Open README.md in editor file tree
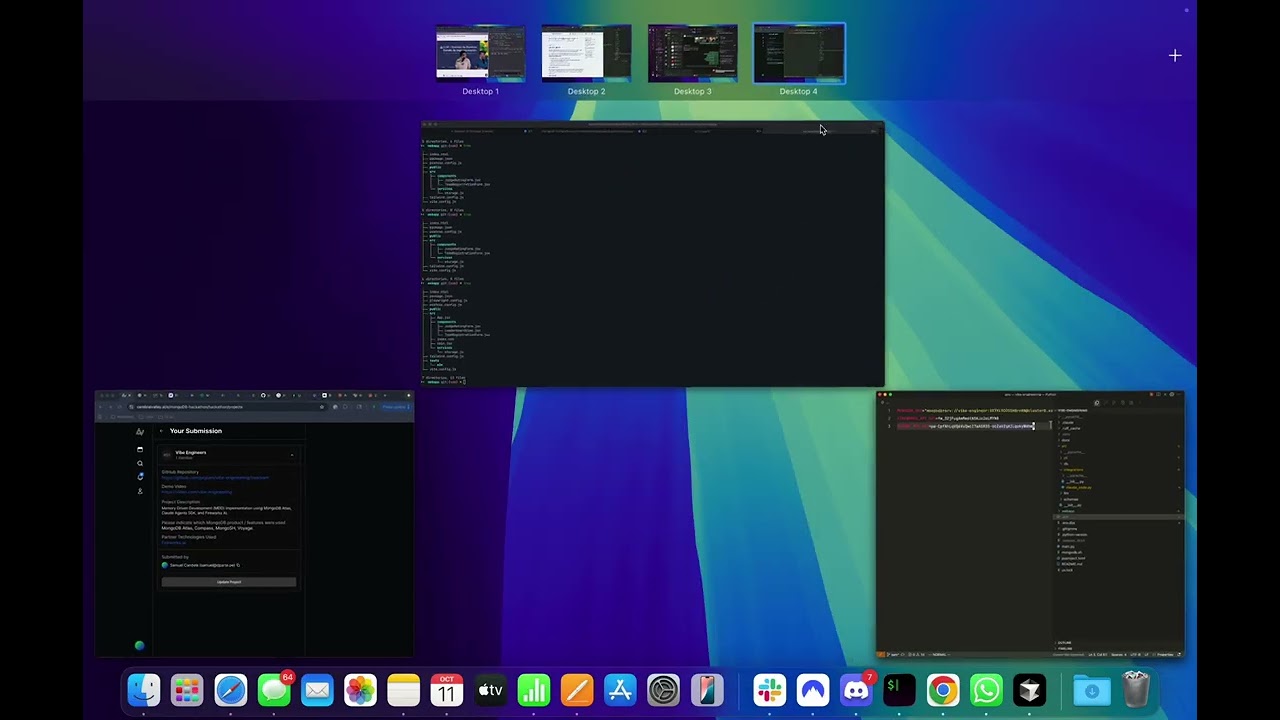This screenshot has height=720, width=1280. pyautogui.click(x=1073, y=564)
